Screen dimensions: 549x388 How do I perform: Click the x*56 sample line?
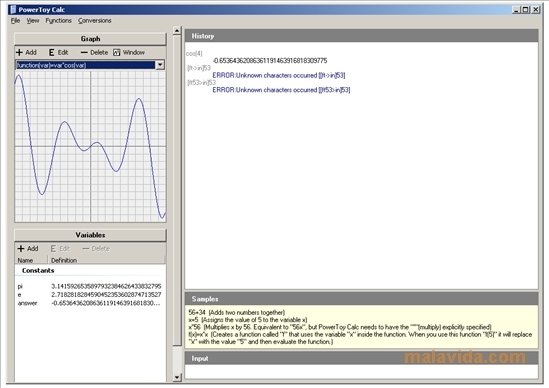pos(340,327)
